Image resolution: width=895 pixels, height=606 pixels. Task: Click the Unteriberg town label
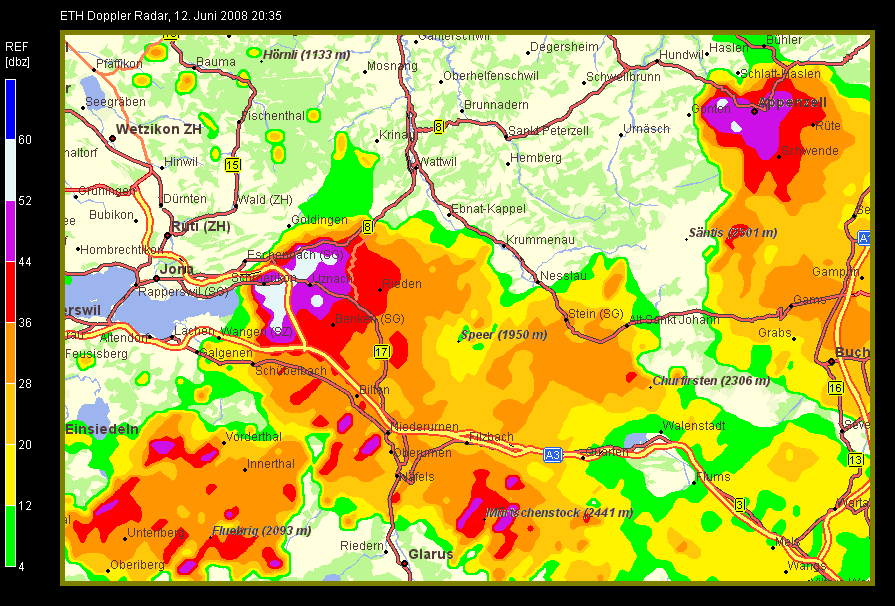click(x=156, y=532)
